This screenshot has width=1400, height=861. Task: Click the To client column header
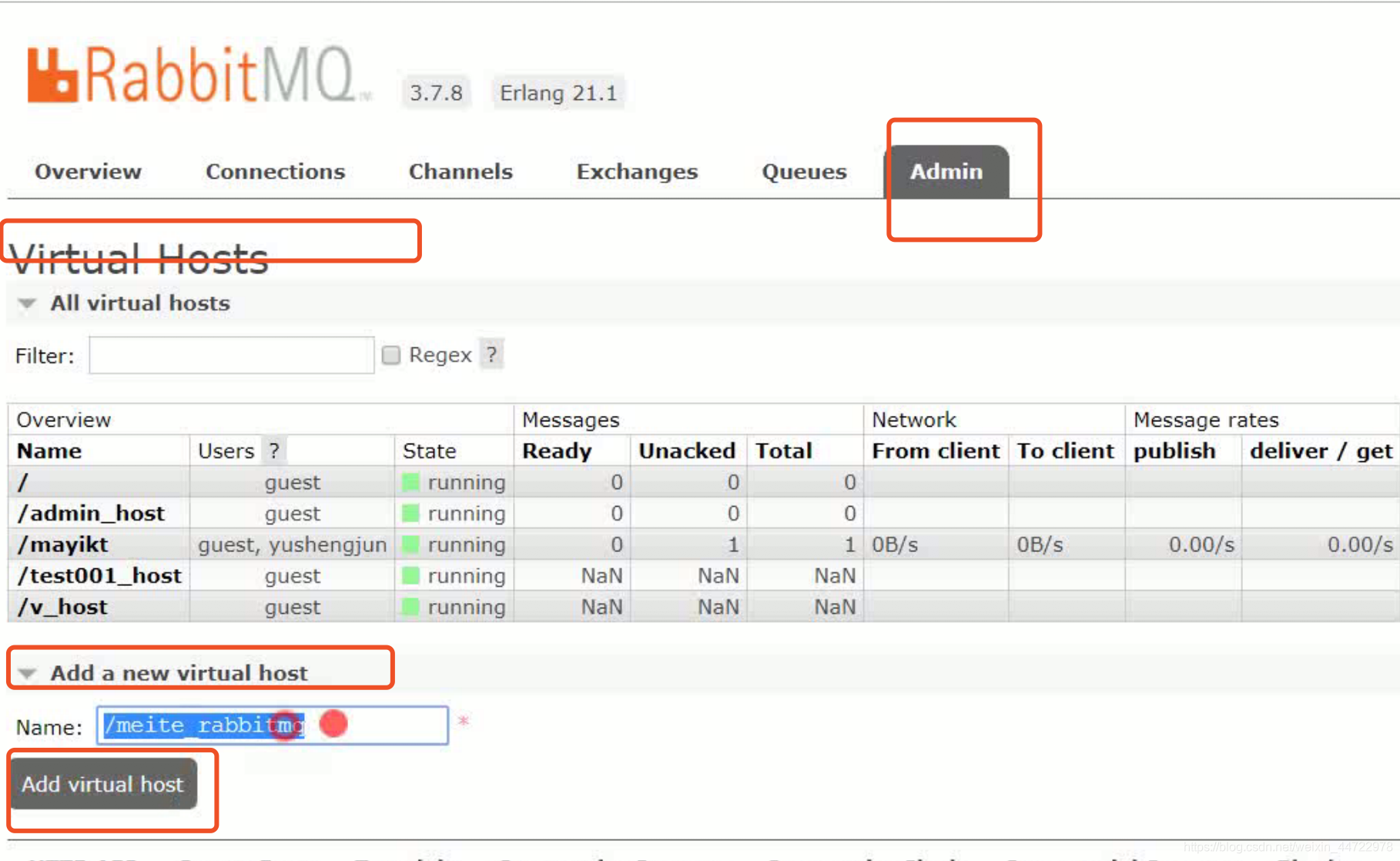(1066, 451)
